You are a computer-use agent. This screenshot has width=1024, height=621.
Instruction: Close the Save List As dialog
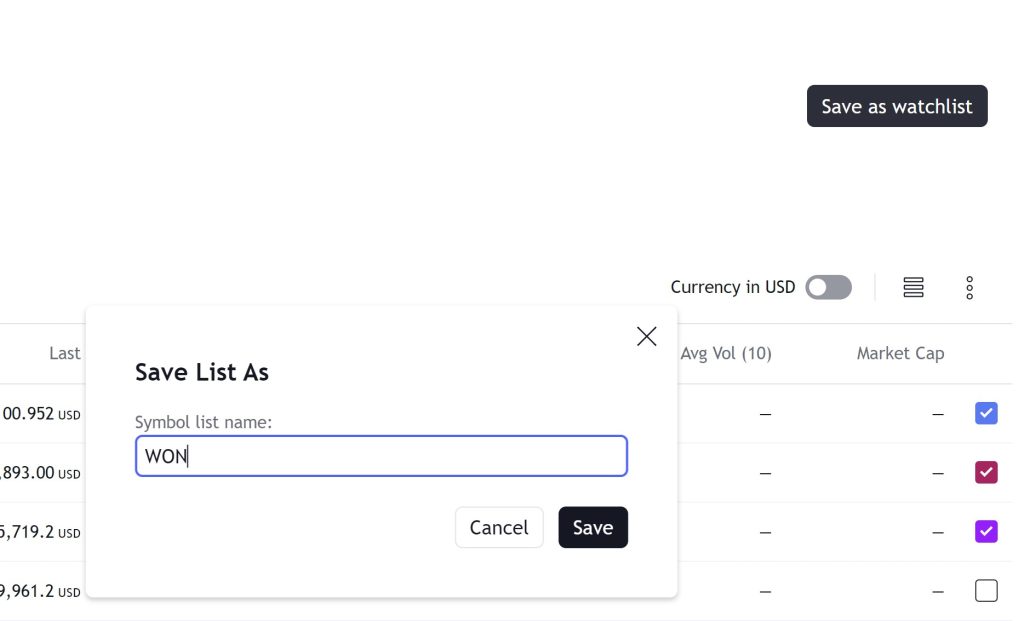pos(647,336)
